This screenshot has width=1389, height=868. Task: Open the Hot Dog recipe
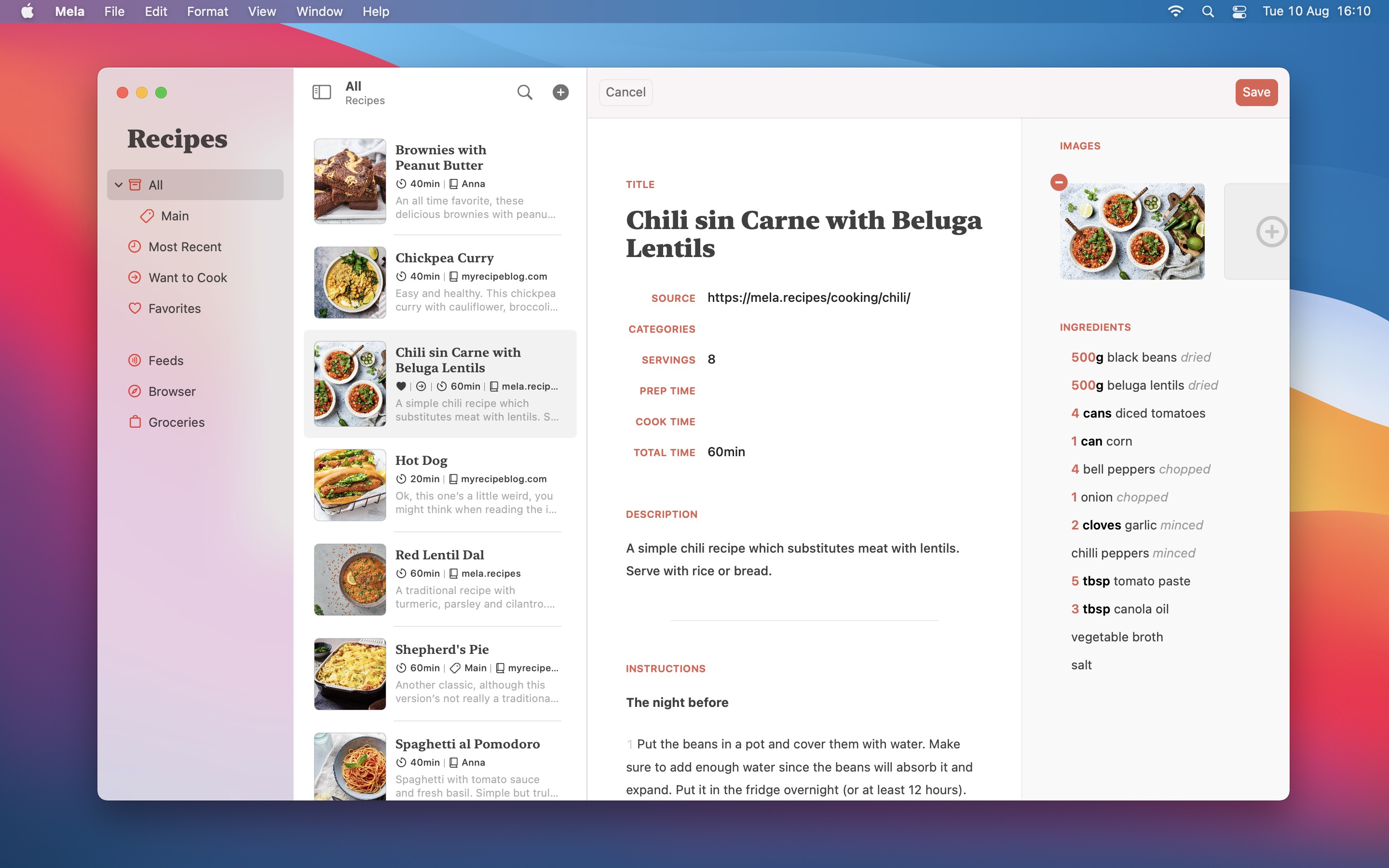click(x=440, y=485)
